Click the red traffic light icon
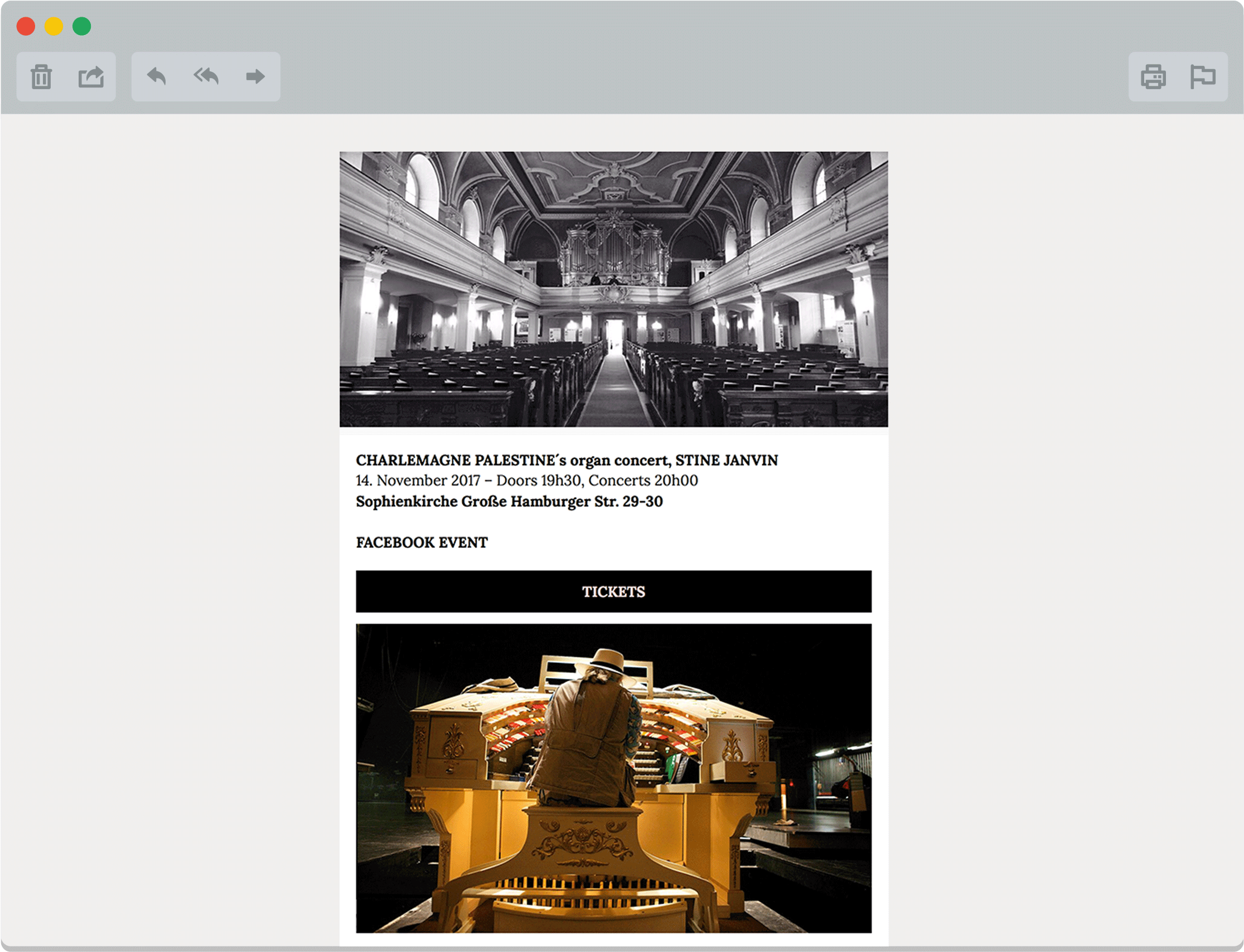 pos(25,26)
